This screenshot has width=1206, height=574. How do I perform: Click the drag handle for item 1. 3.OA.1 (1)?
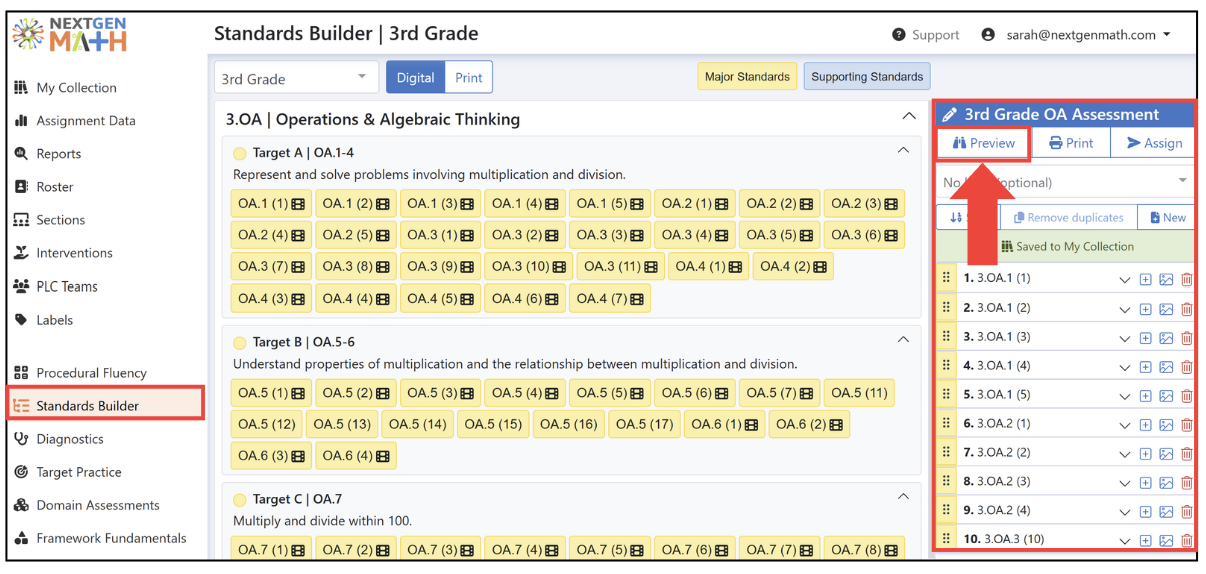click(946, 278)
